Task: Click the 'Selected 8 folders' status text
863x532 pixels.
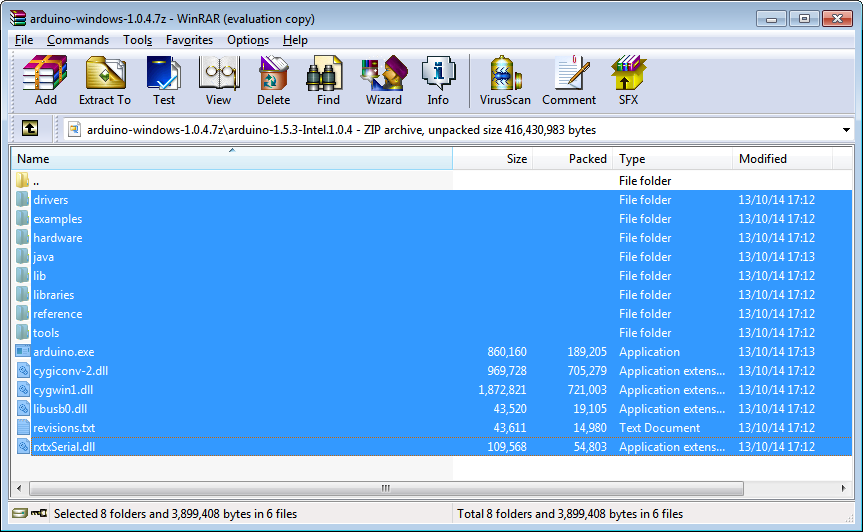Action: point(175,513)
